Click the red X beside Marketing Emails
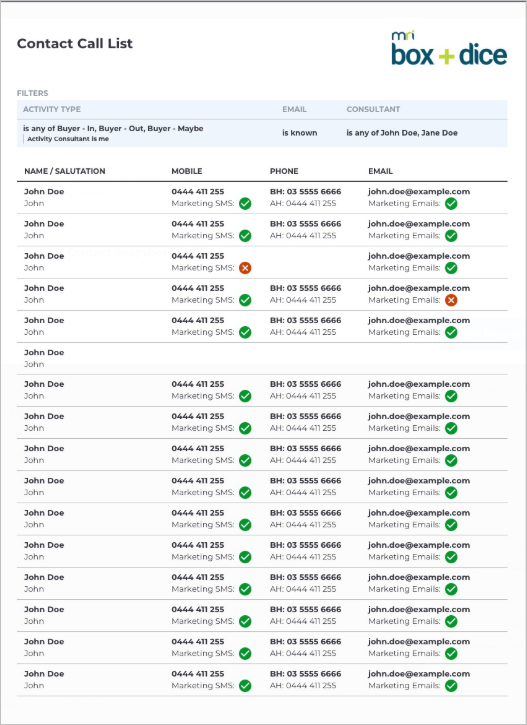 pos(451,300)
